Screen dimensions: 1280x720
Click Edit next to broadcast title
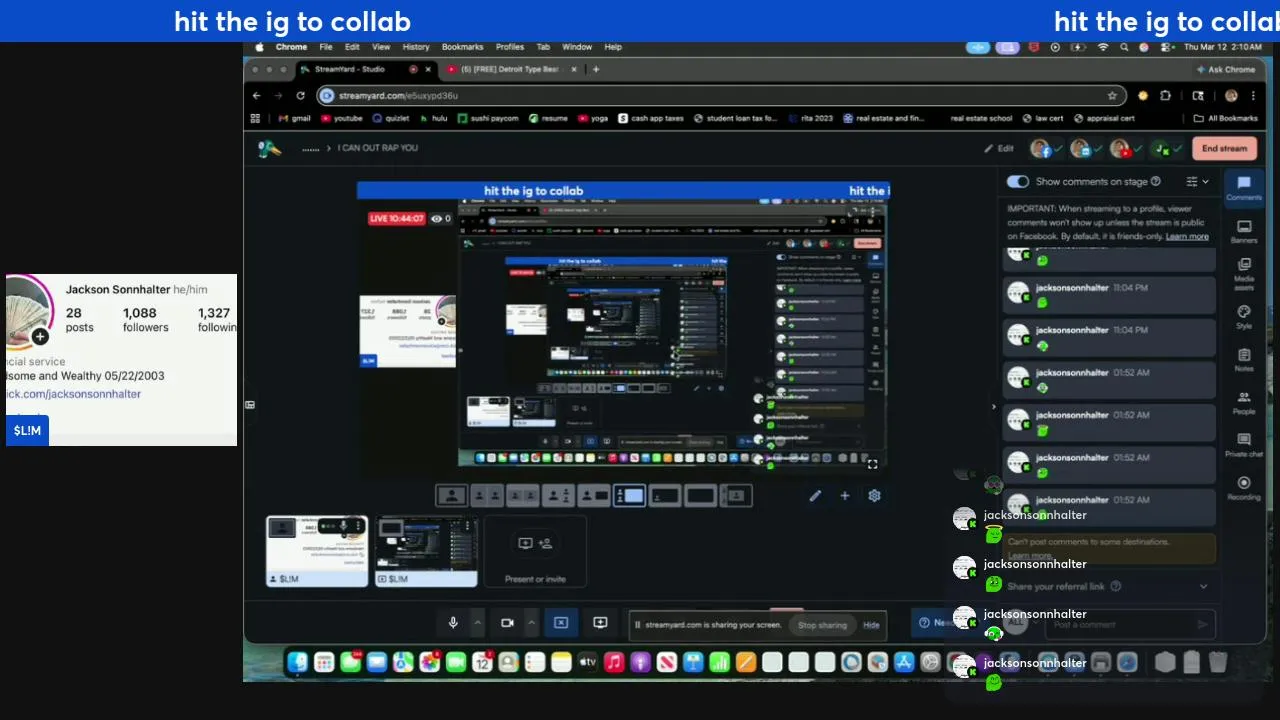[x=999, y=148]
